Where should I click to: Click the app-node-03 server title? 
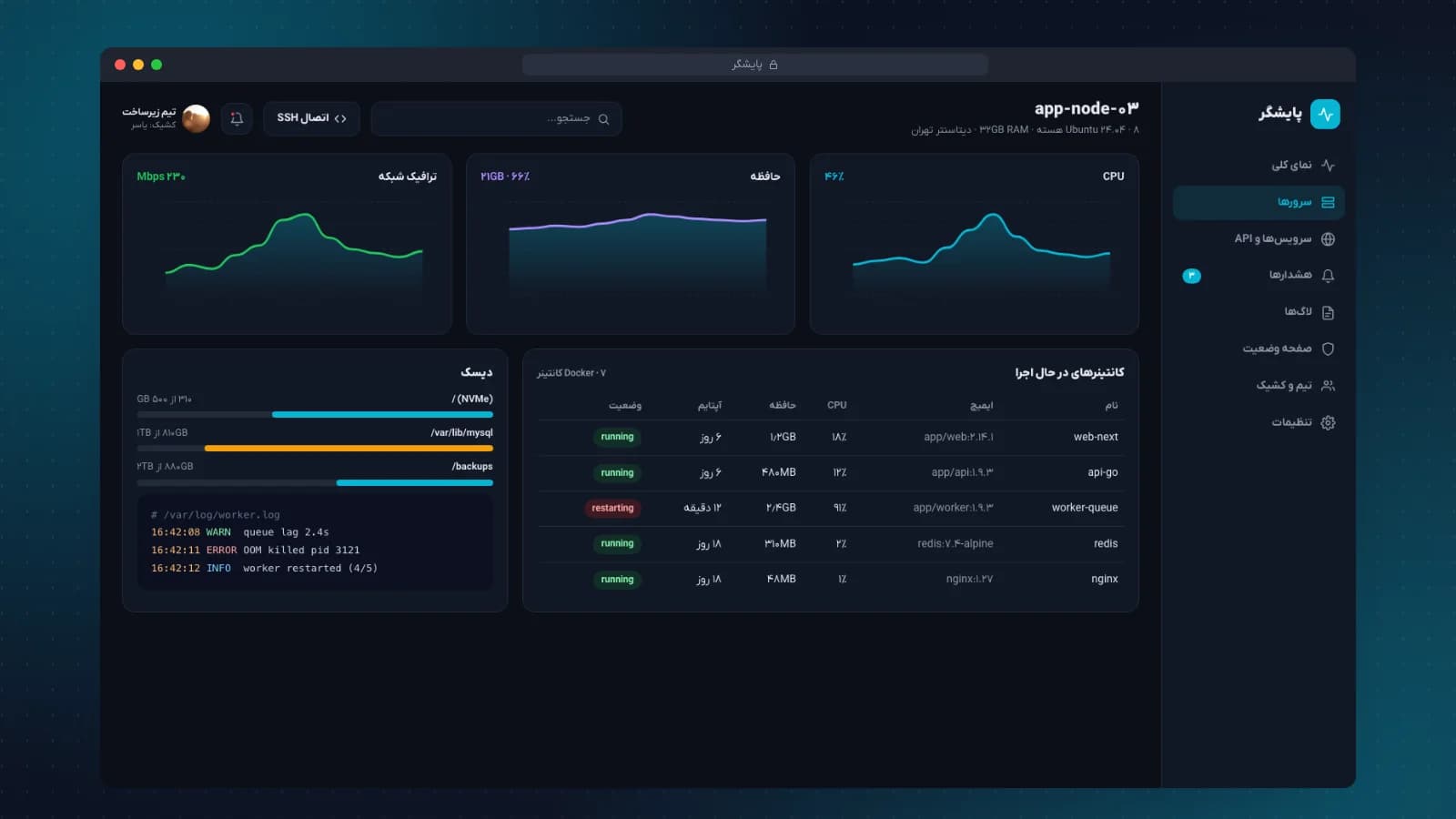1087,108
